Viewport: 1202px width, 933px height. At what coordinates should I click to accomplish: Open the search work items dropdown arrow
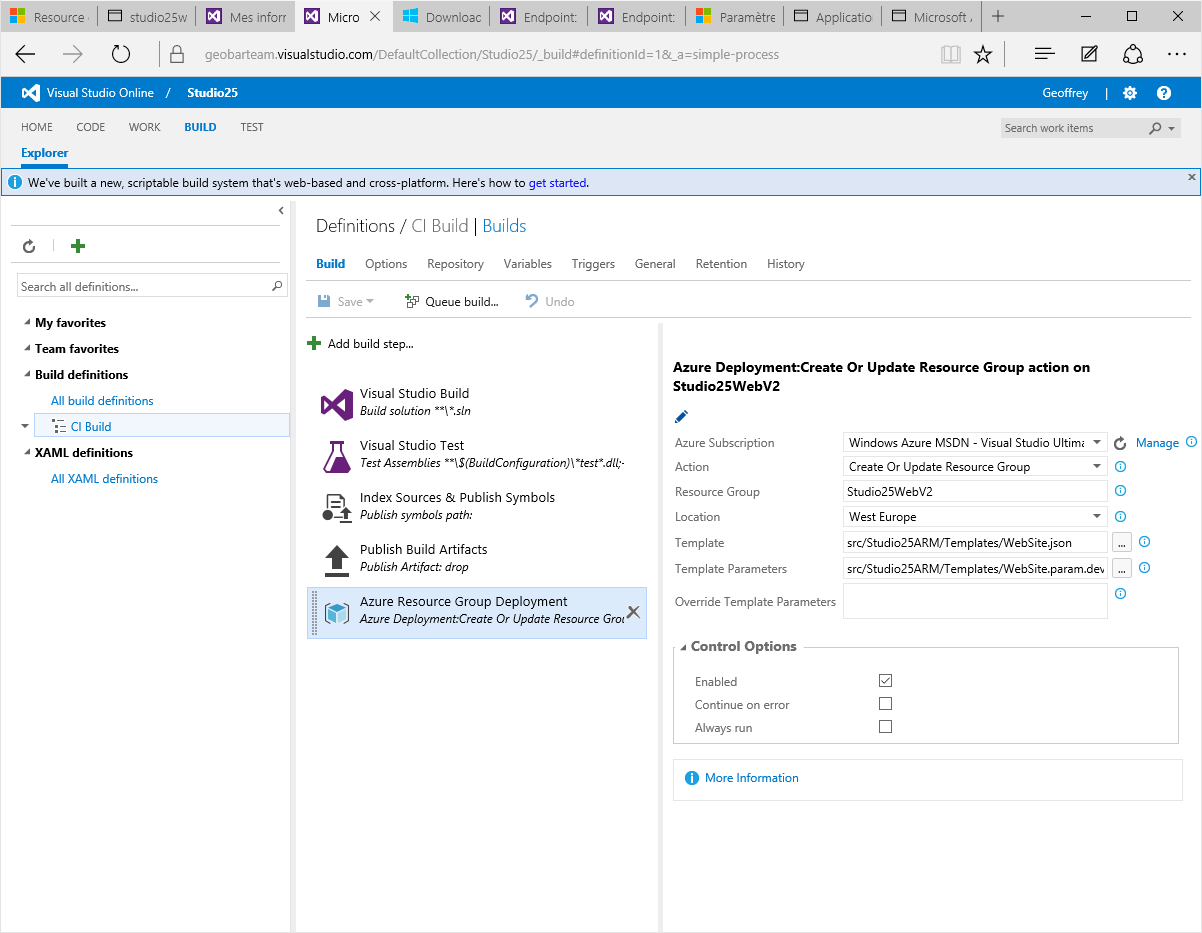[x=1171, y=128]
